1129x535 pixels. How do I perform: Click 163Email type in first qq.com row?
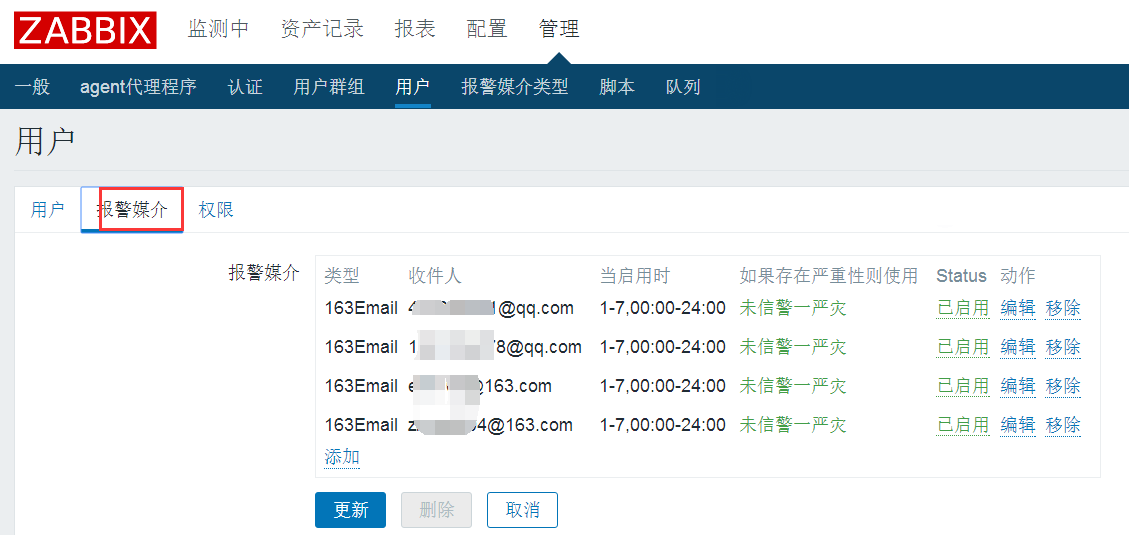(x=361, y=308)
